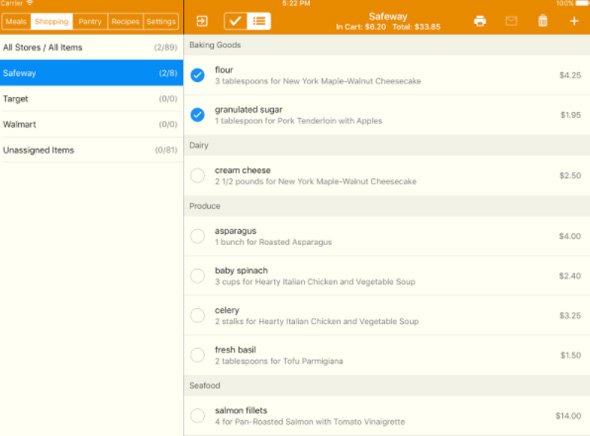Print the Safeway shopping list
This screenshot has height=436, width=590.
point(480,21)
